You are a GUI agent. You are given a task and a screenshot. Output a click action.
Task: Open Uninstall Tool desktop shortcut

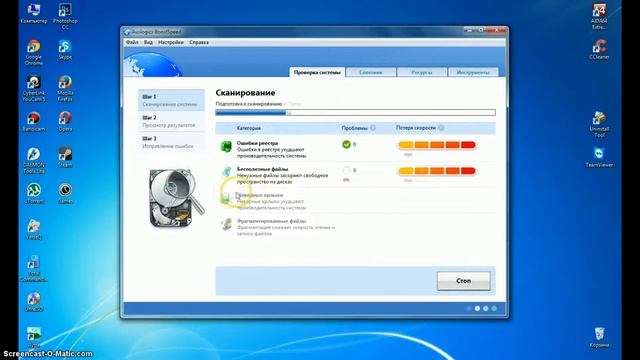599,124
